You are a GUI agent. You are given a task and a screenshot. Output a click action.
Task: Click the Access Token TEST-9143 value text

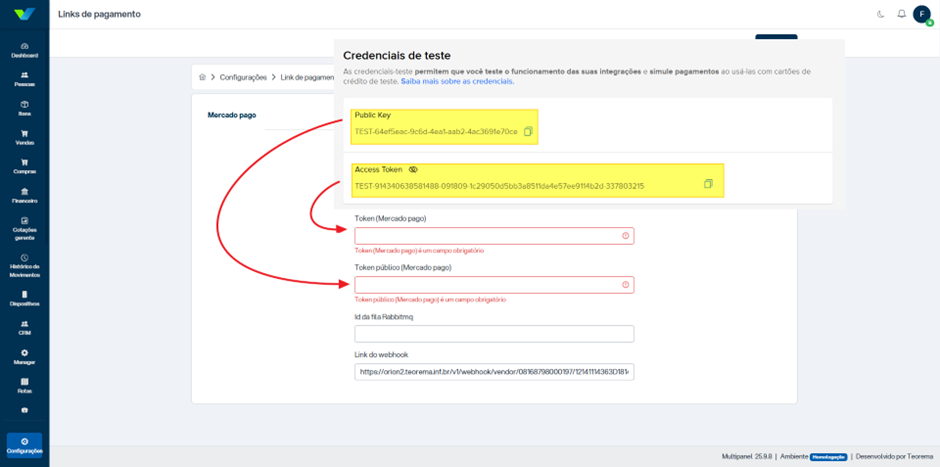(x=499, y=186)
